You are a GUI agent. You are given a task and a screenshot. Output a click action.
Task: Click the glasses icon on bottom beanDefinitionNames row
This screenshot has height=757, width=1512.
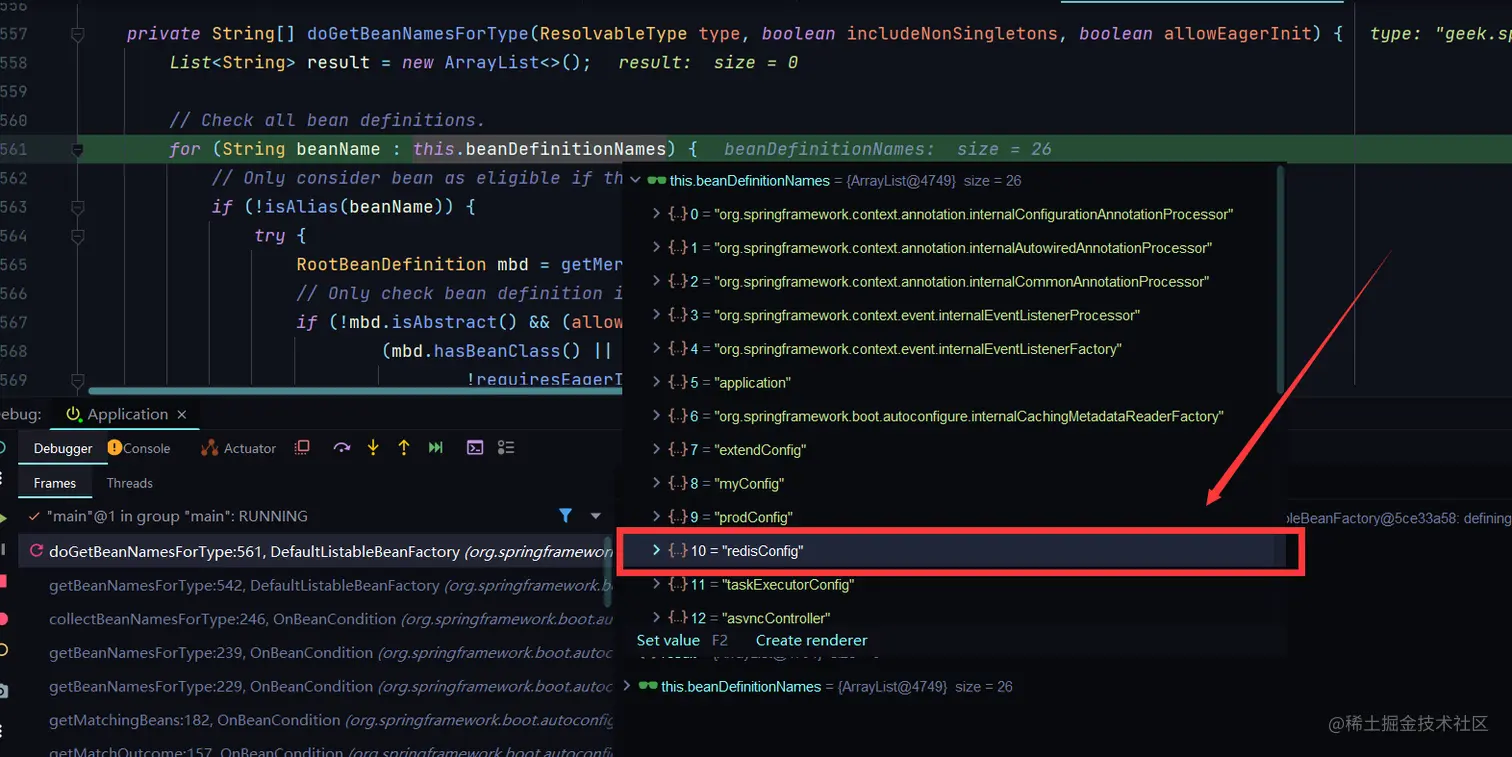(x=648, y=687)
